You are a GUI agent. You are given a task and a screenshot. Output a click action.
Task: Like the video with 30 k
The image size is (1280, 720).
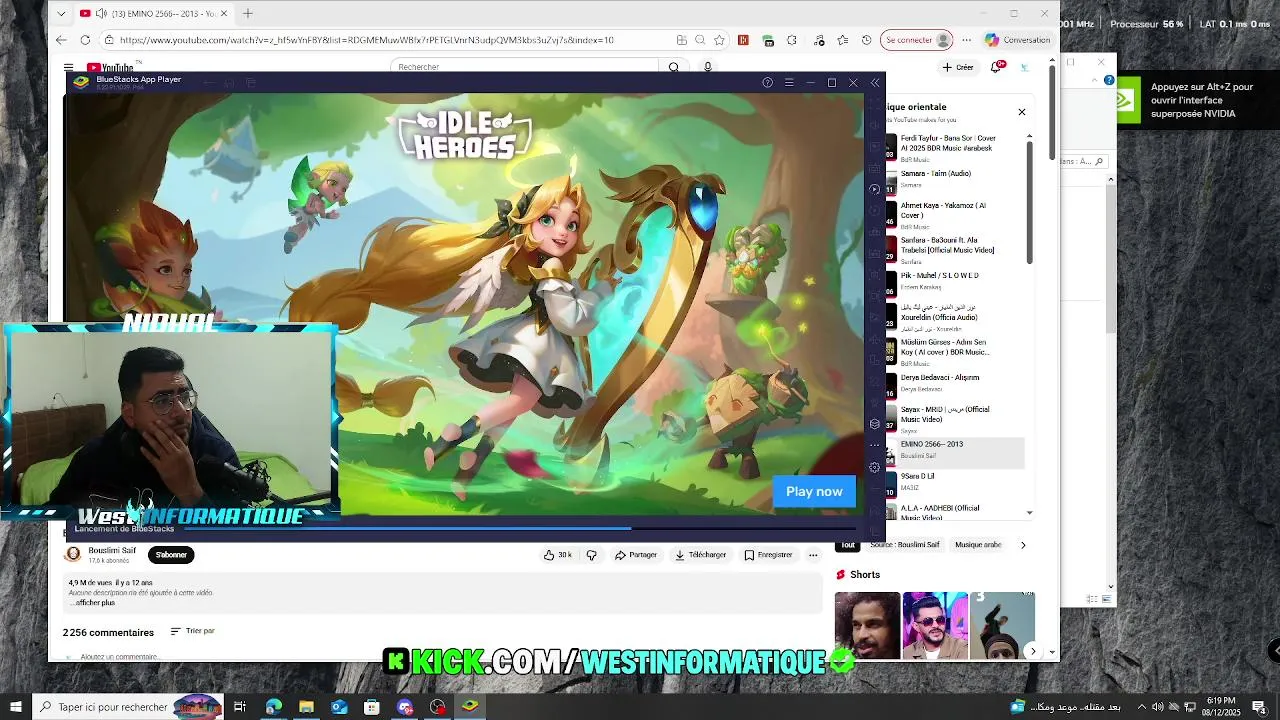[558, 555]
